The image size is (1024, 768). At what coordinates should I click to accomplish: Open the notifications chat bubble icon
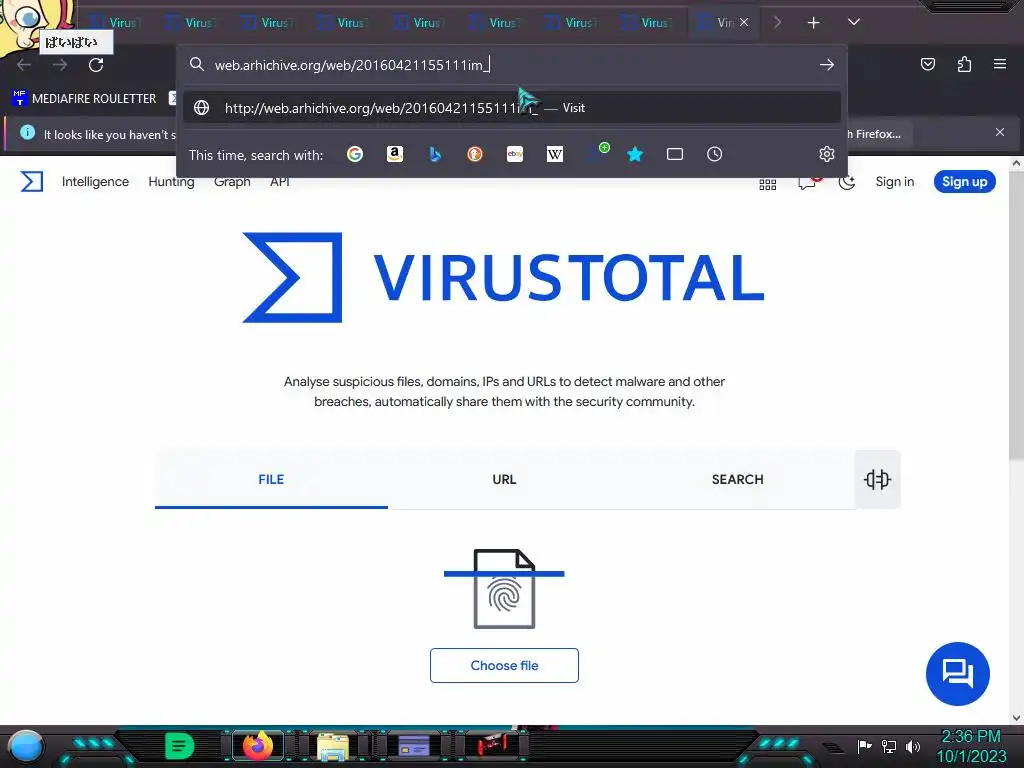click(807, 182)
